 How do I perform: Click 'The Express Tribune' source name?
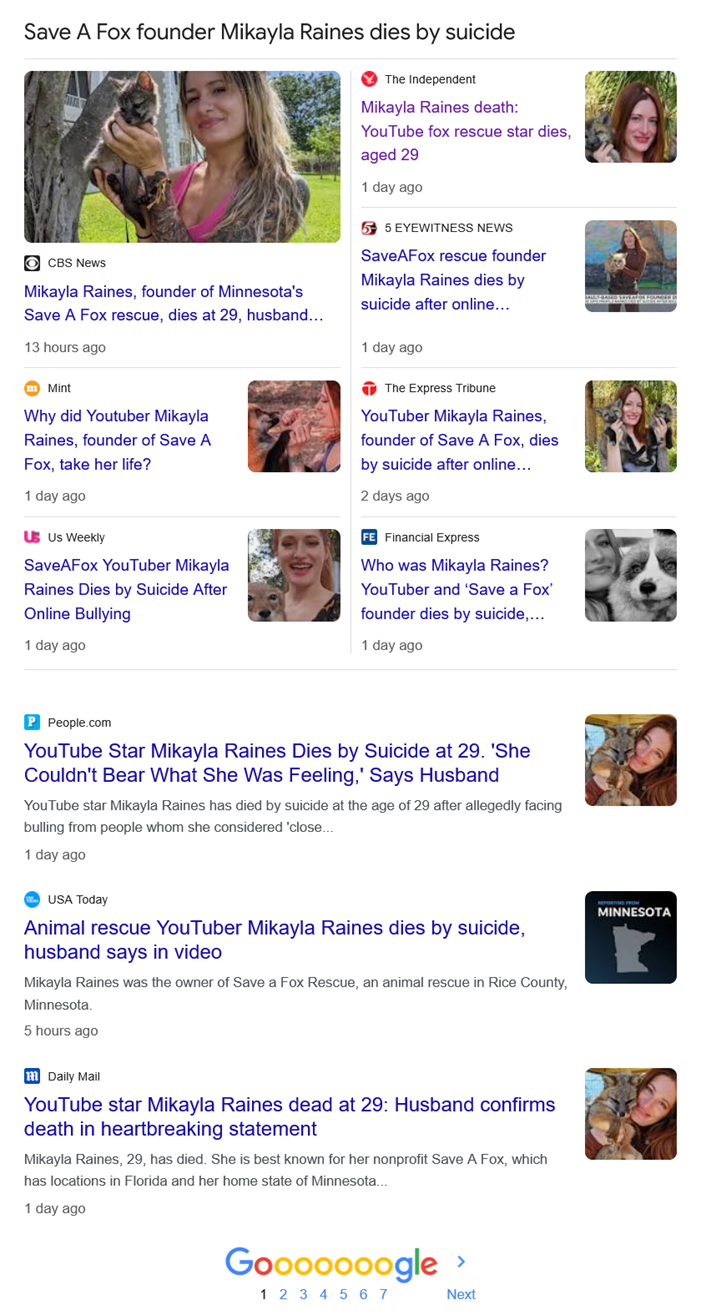[x=440, y=388]
